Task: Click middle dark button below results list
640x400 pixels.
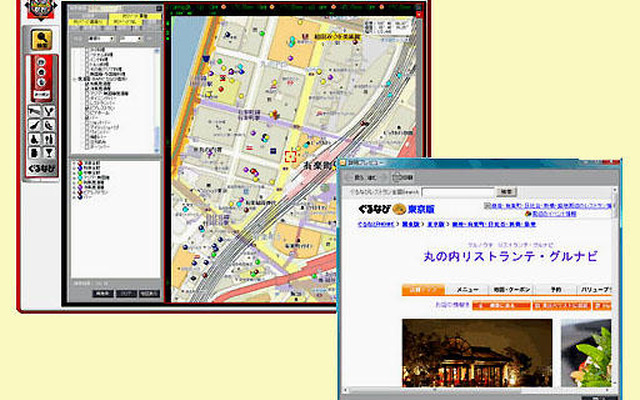Action: click(x=126, y=293)
